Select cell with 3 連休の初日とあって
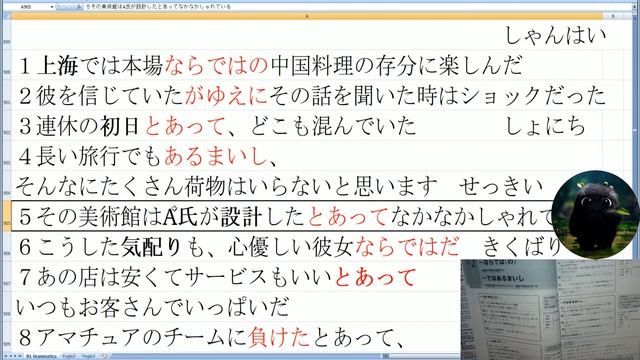 (307, 125)
